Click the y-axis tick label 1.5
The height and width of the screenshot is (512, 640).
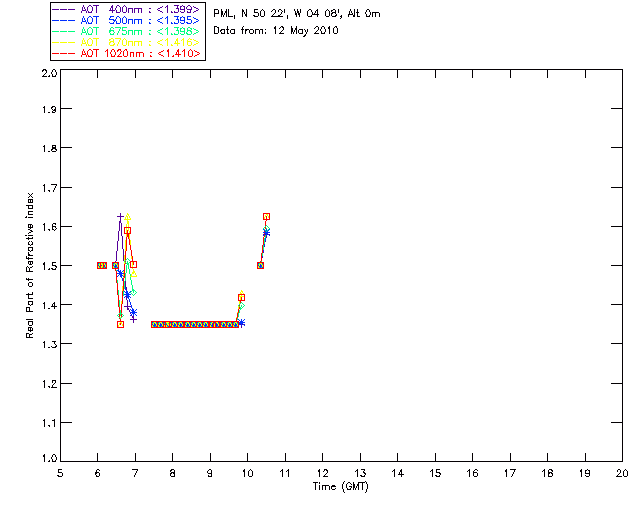pos(49,266)
